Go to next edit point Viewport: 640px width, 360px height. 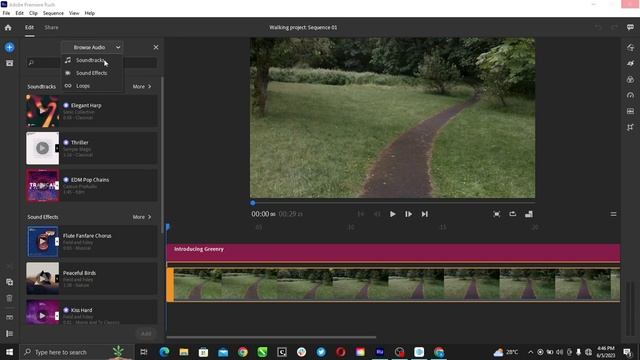(x=424, y=214)
